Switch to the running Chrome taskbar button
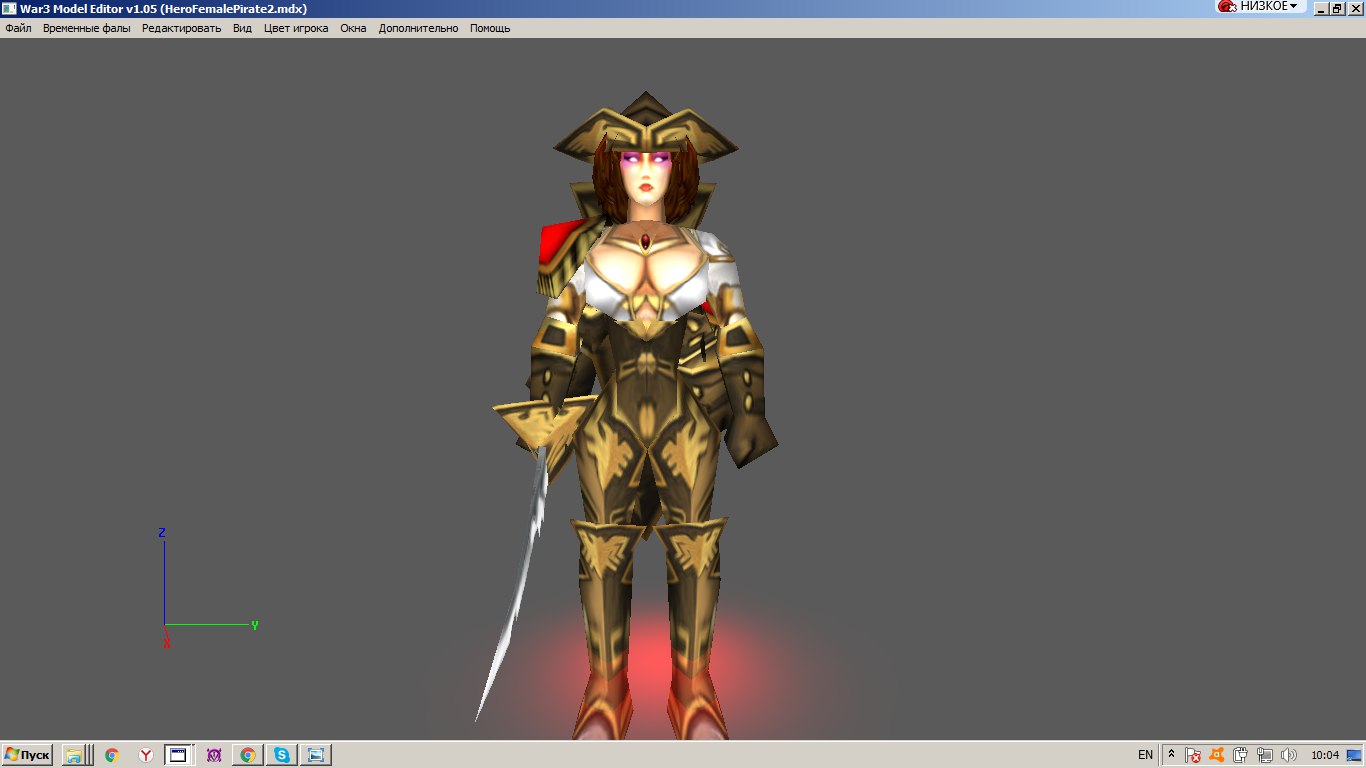The image size is (1366, 768). click(247, 755)
